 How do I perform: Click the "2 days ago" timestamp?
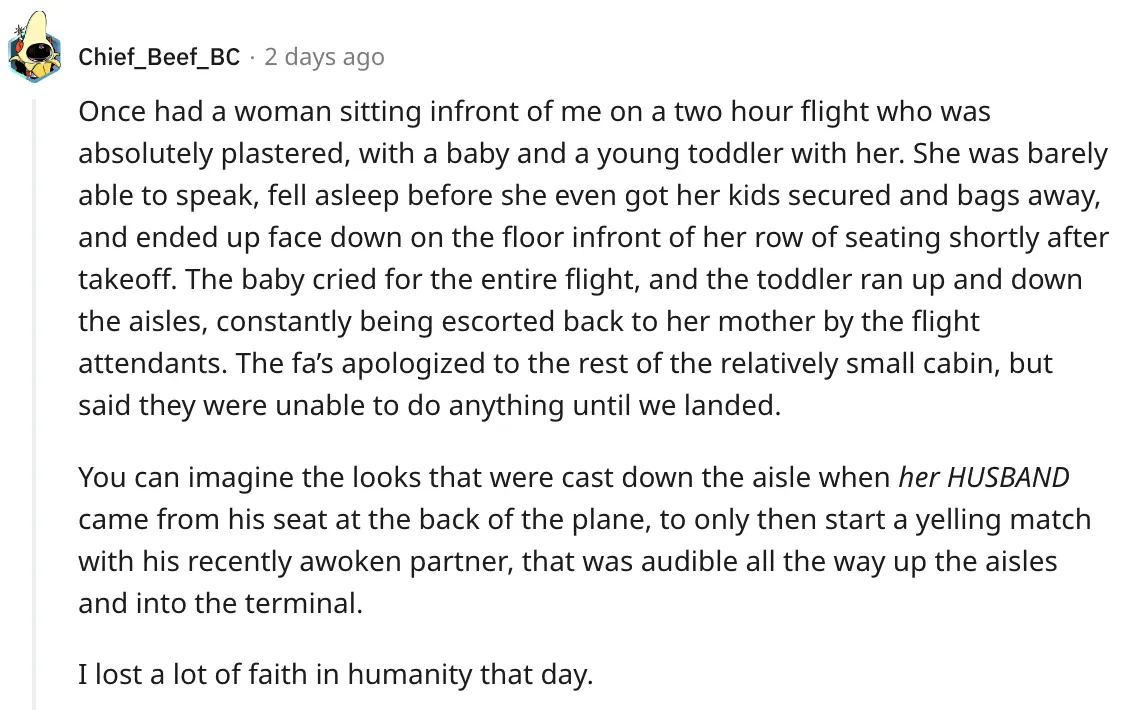point(324,57)
